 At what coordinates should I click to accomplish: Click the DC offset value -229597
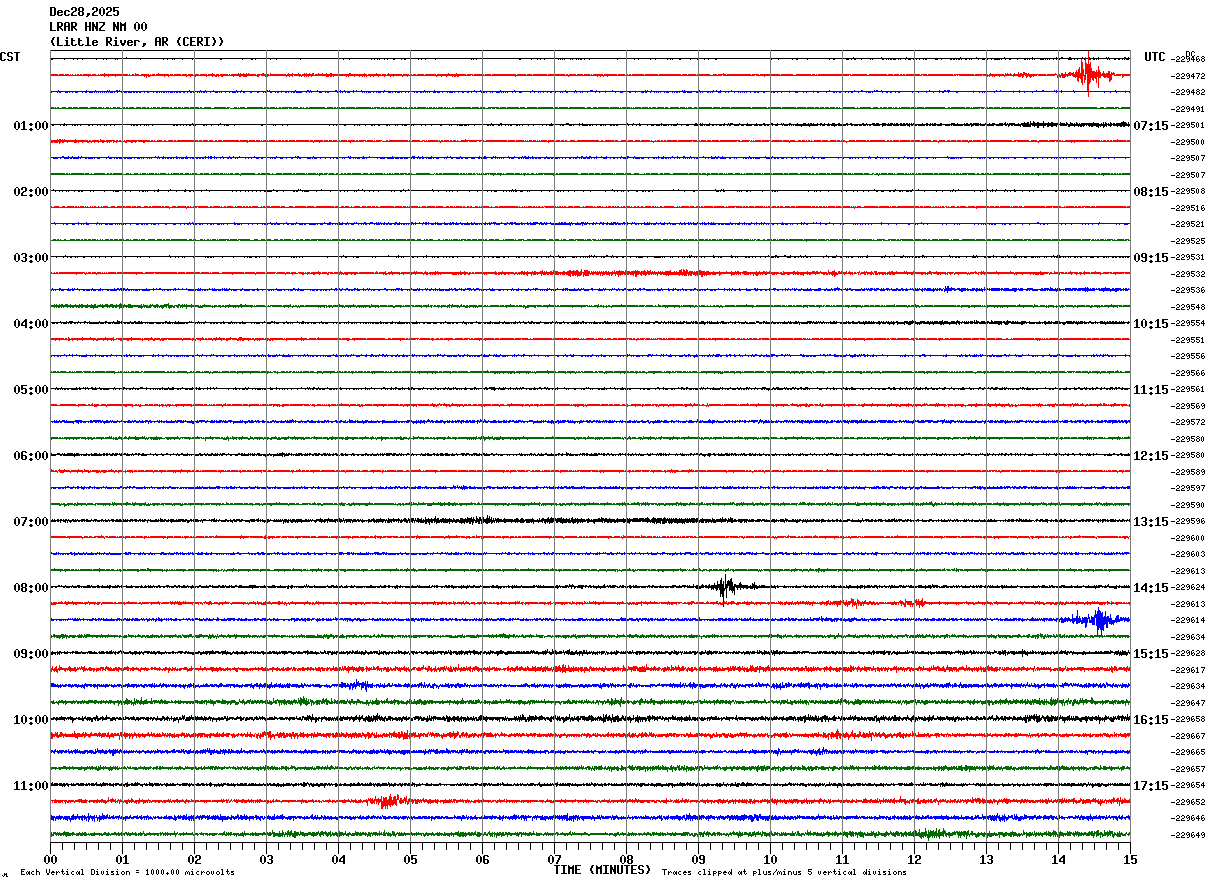click(1187, 488)
